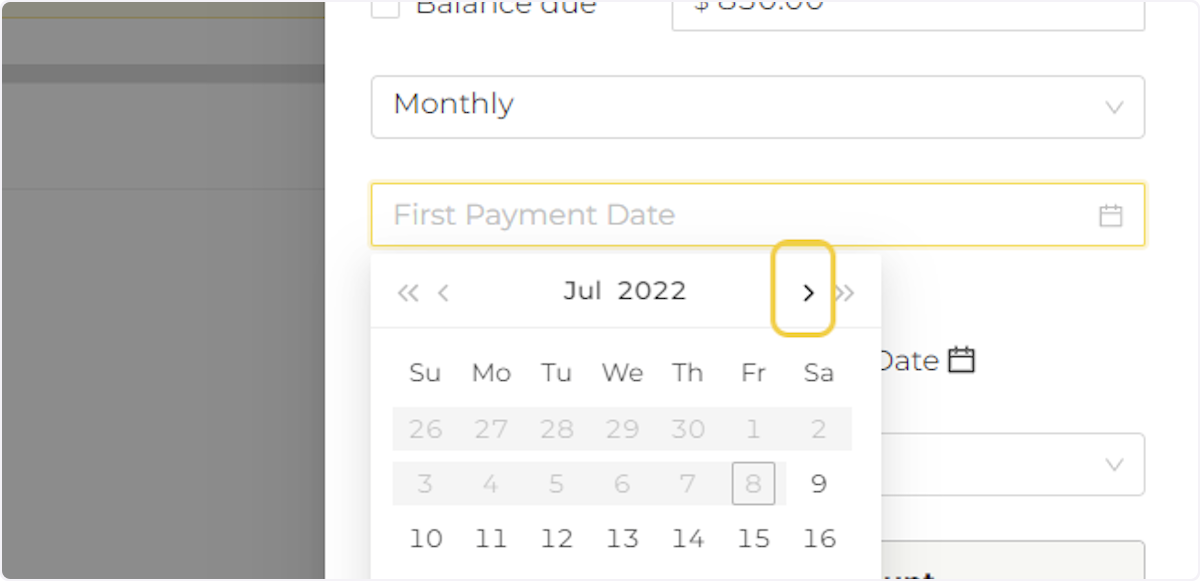Select July 10 from the date grid
Viewport: 1200px width, 581px height.
[425, 538]
